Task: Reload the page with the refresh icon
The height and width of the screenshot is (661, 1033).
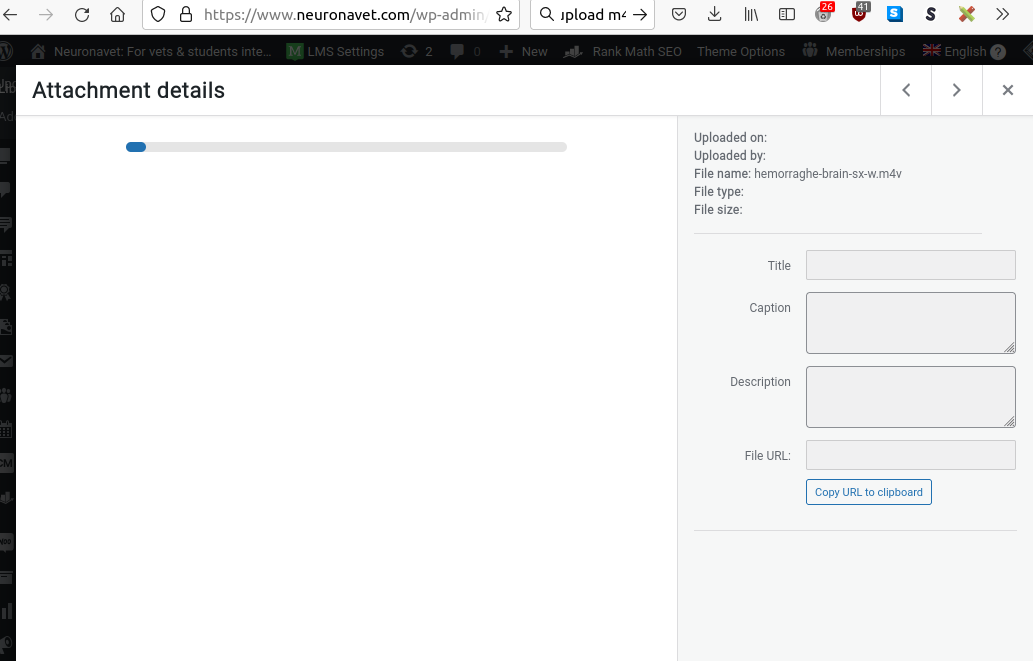Action: tap(82, 14)
